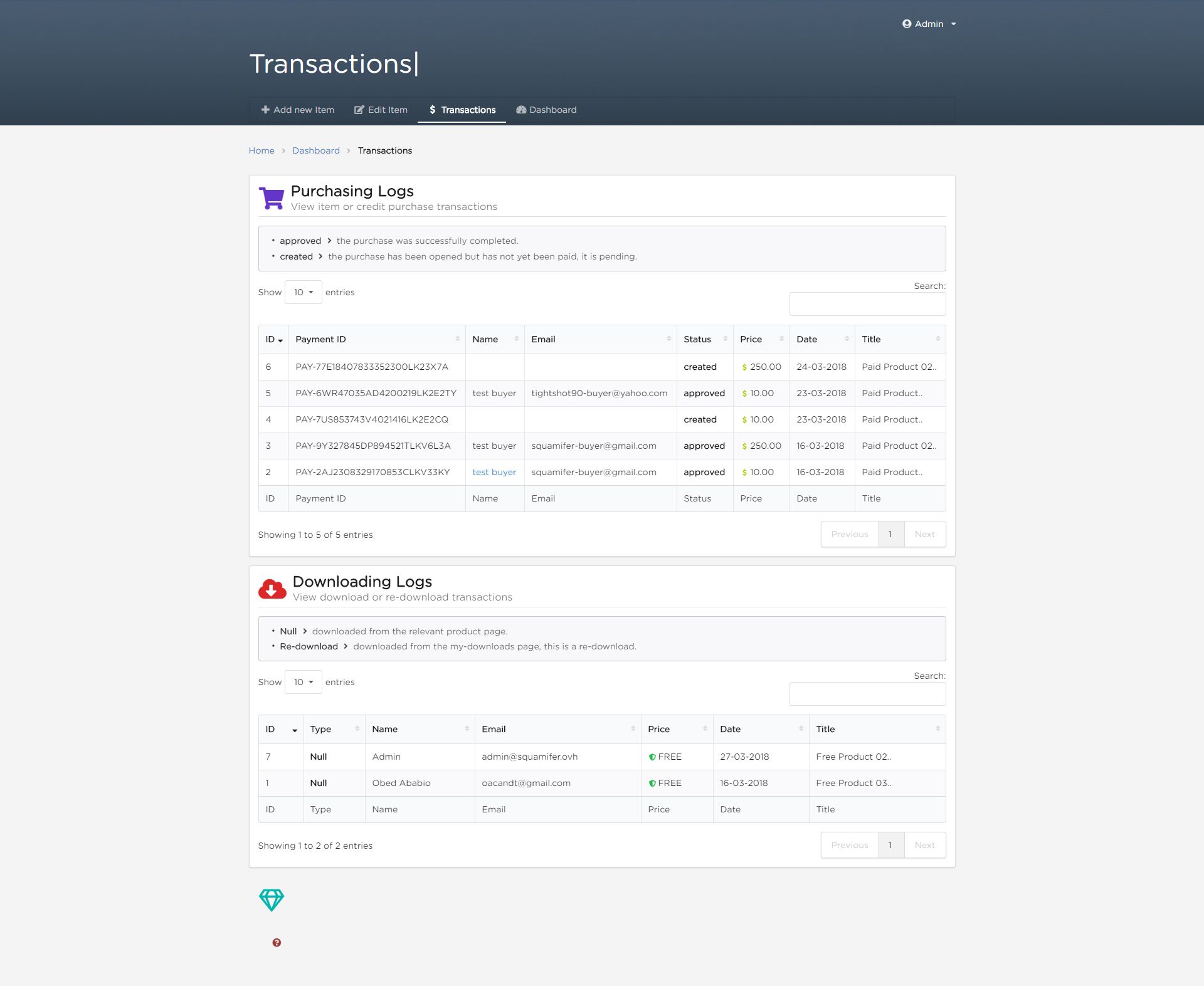This screenshot has width=1204, height=986.
Task: Open the Add new Item tab
Action: coord(298,110)
